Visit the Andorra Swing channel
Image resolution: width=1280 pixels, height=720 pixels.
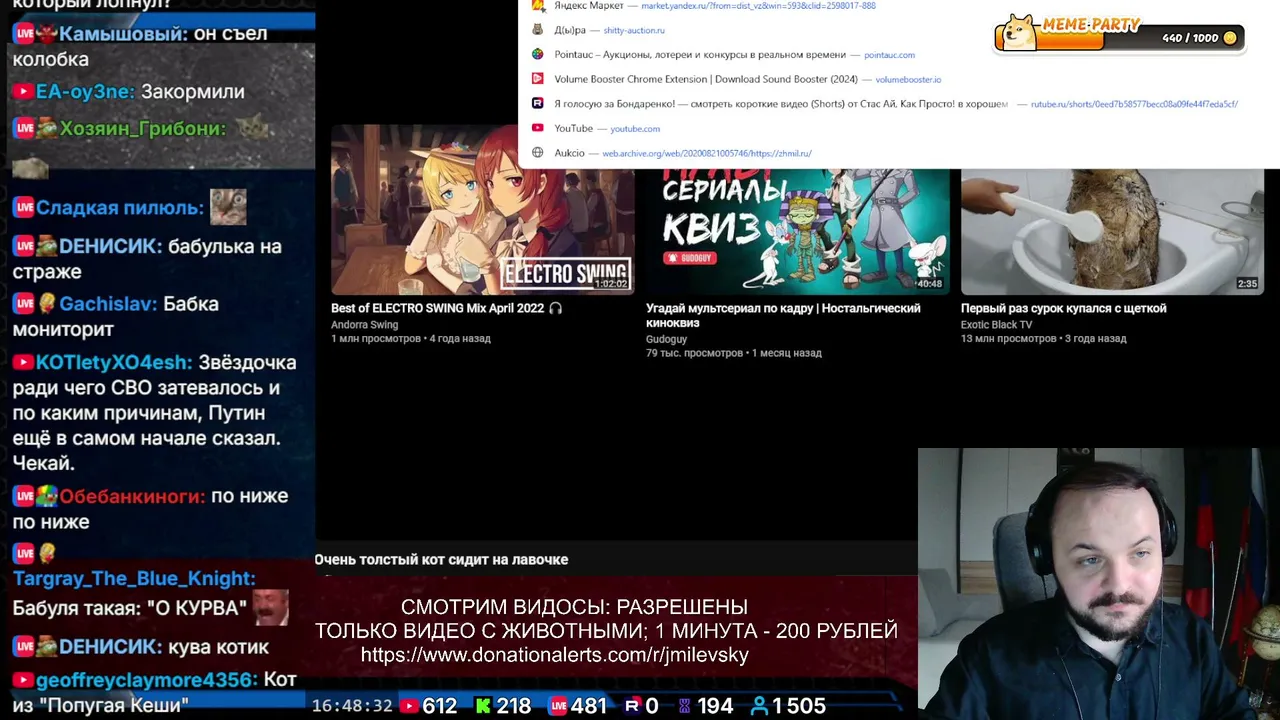coord(364,325)
